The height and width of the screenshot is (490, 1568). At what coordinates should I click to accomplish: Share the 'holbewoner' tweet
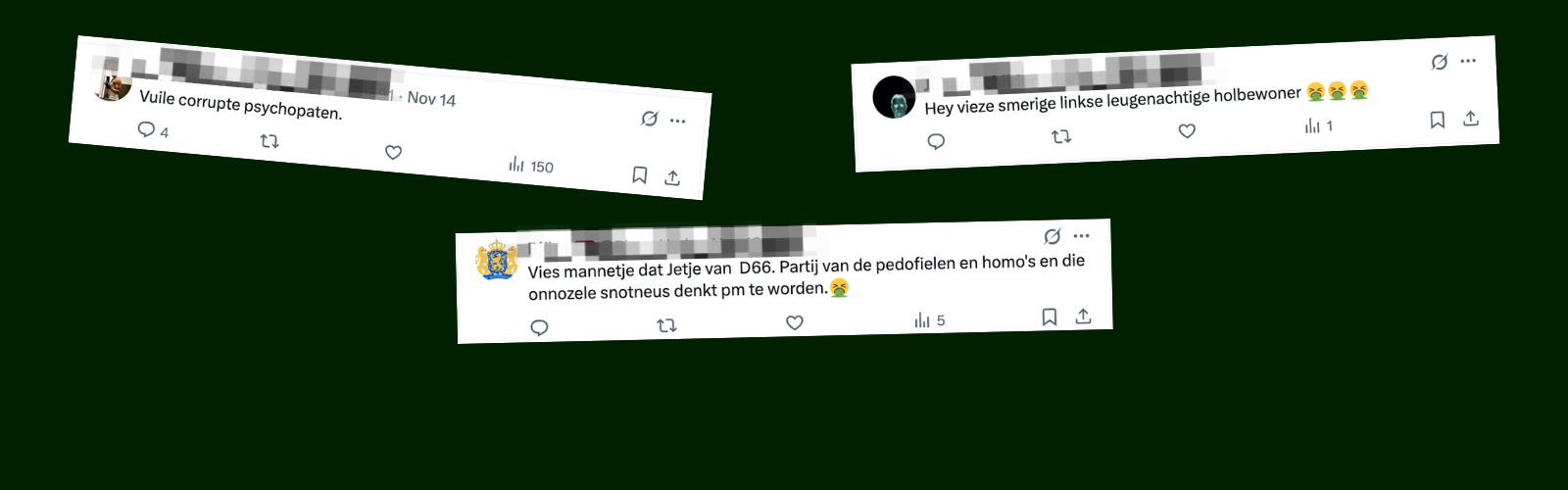(1471, 119)
